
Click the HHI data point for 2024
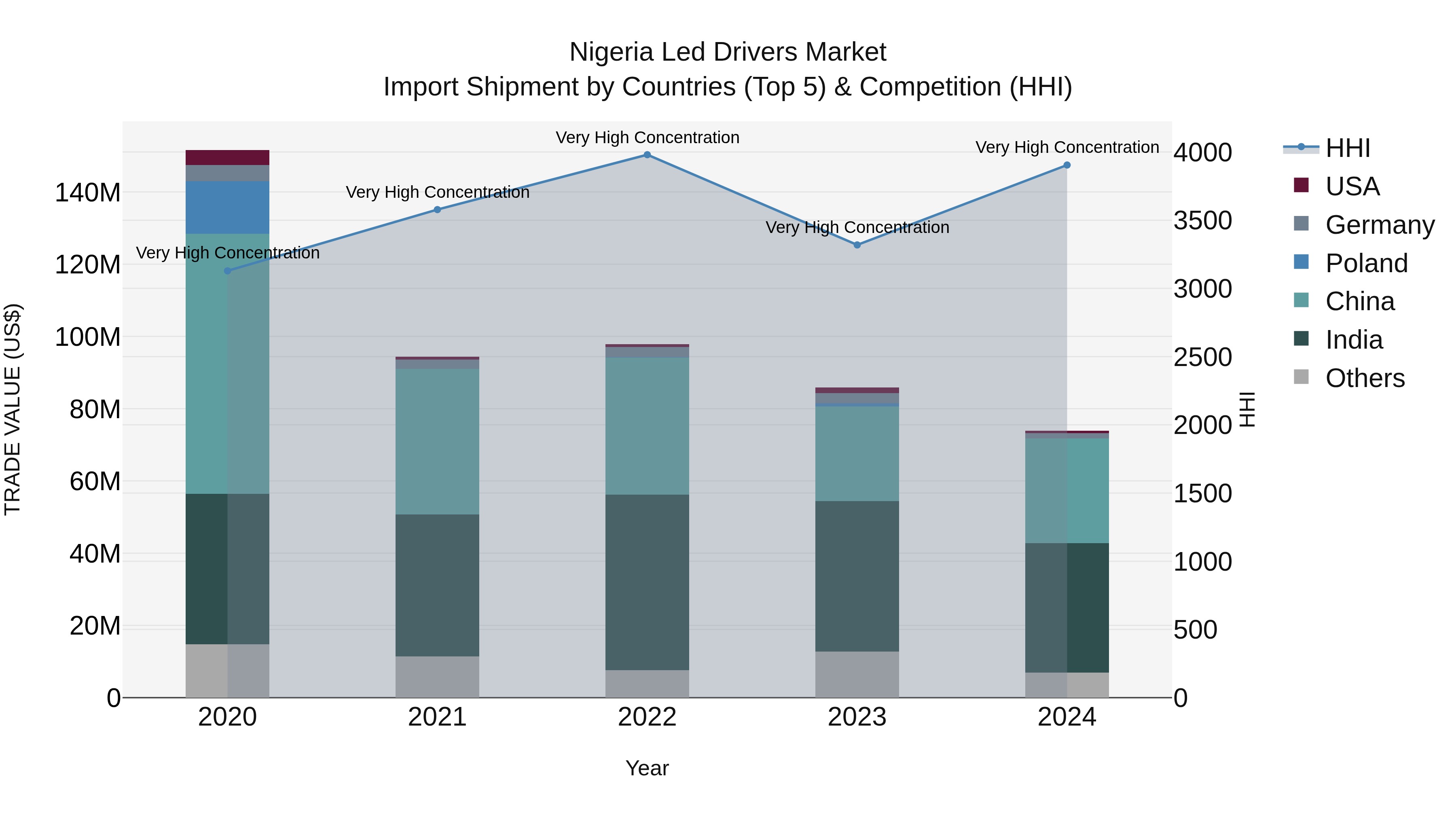1067,165
